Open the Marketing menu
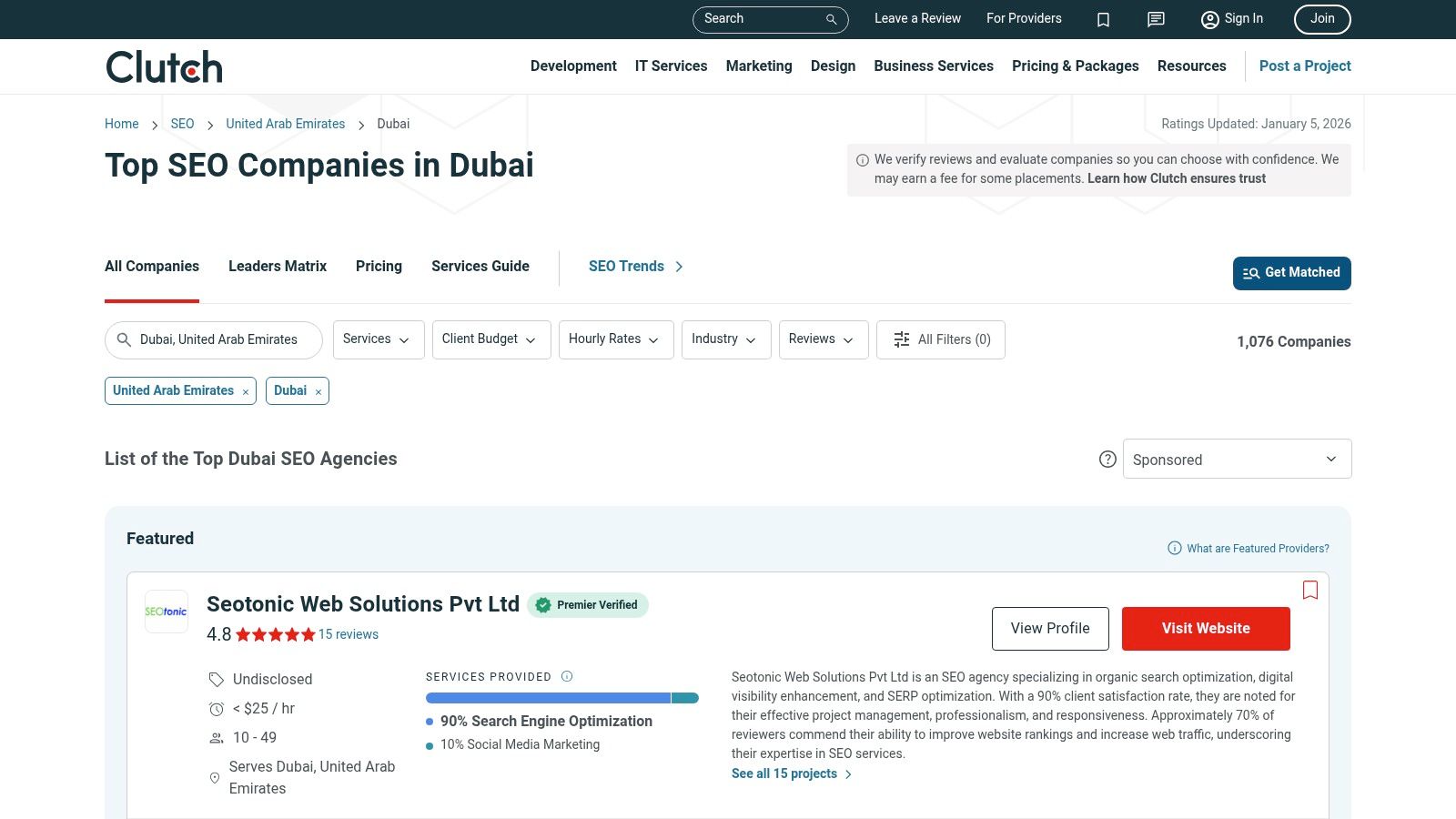This screenshot has width=1456, height=819. click(x=758, y=66)
